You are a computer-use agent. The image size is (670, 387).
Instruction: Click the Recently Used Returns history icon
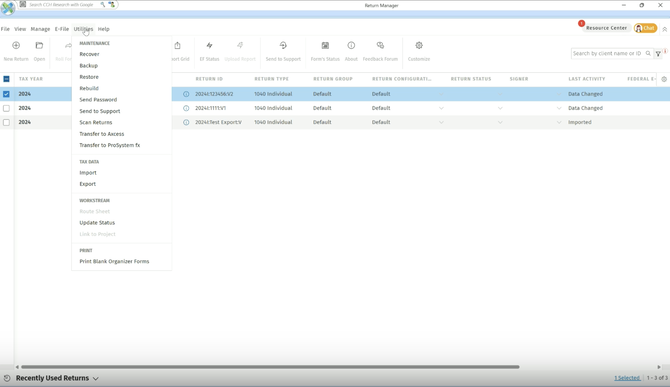7,378
